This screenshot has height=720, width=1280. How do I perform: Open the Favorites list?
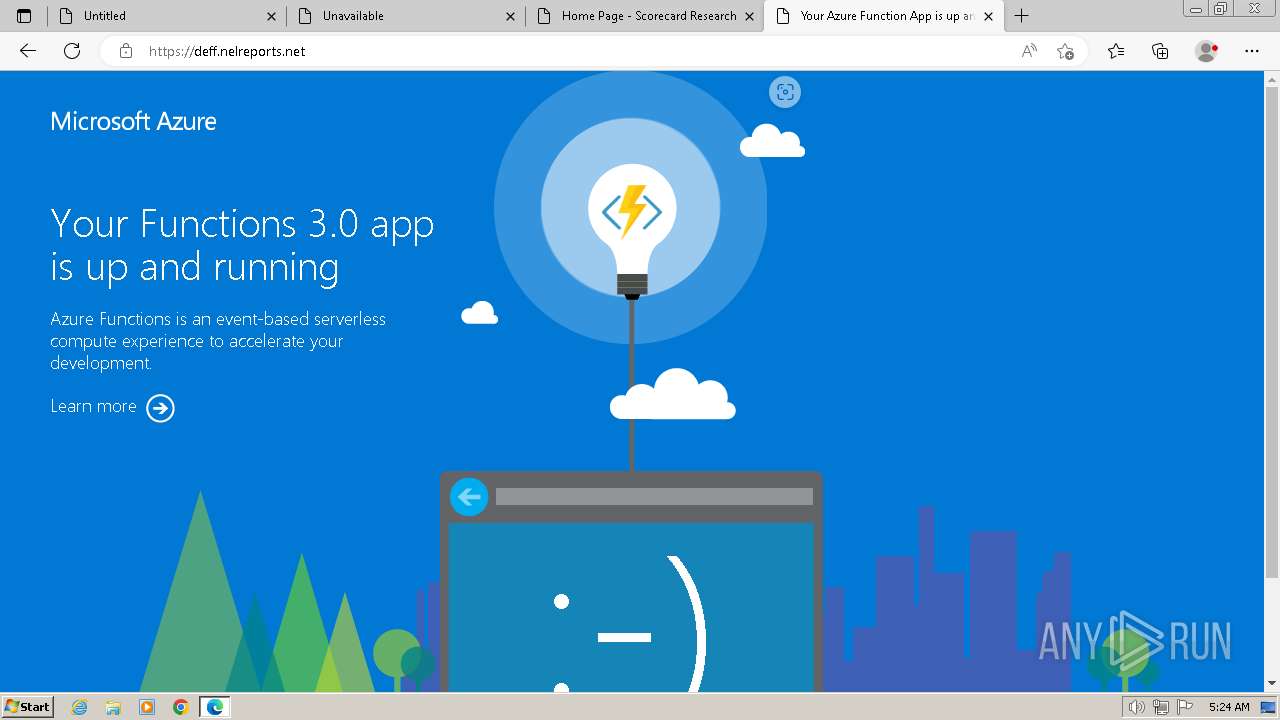1116,51
